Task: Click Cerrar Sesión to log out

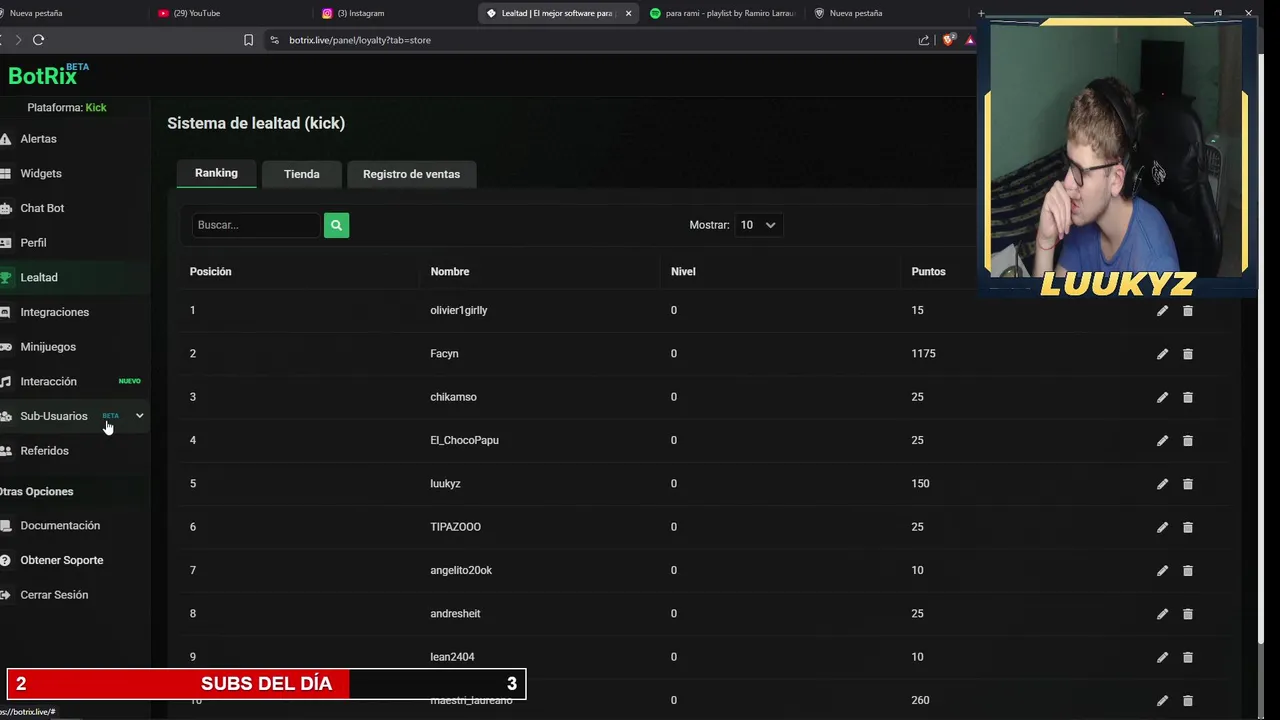Action: tap(54, 595)
